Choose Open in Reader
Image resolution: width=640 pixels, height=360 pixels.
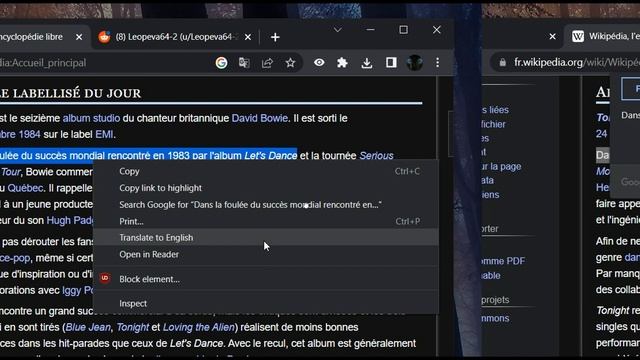(266, 254)
